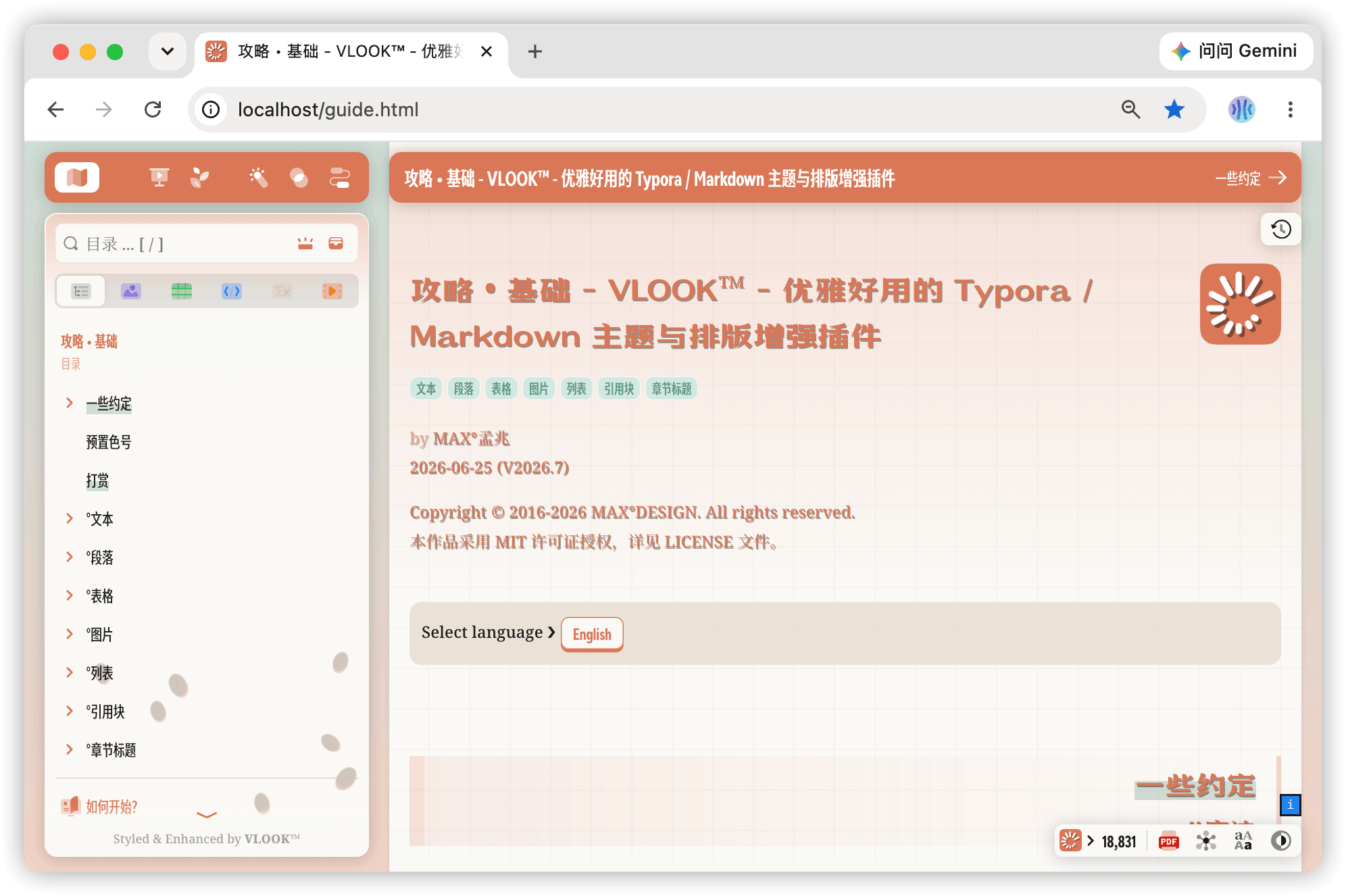Open Chrome three-dot menu
This screenshot has width=1346, height=896.
pyautogui.click(x=1291, y=109)
